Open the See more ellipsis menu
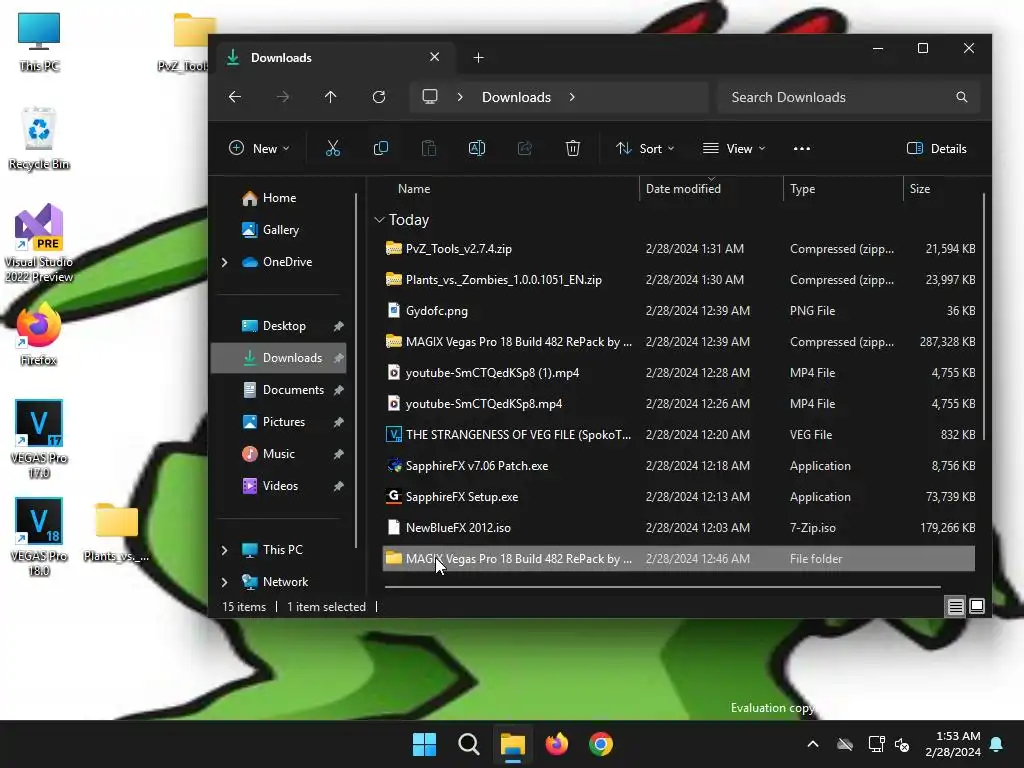This screenshot has height=768, width=1024. [801, 149]
